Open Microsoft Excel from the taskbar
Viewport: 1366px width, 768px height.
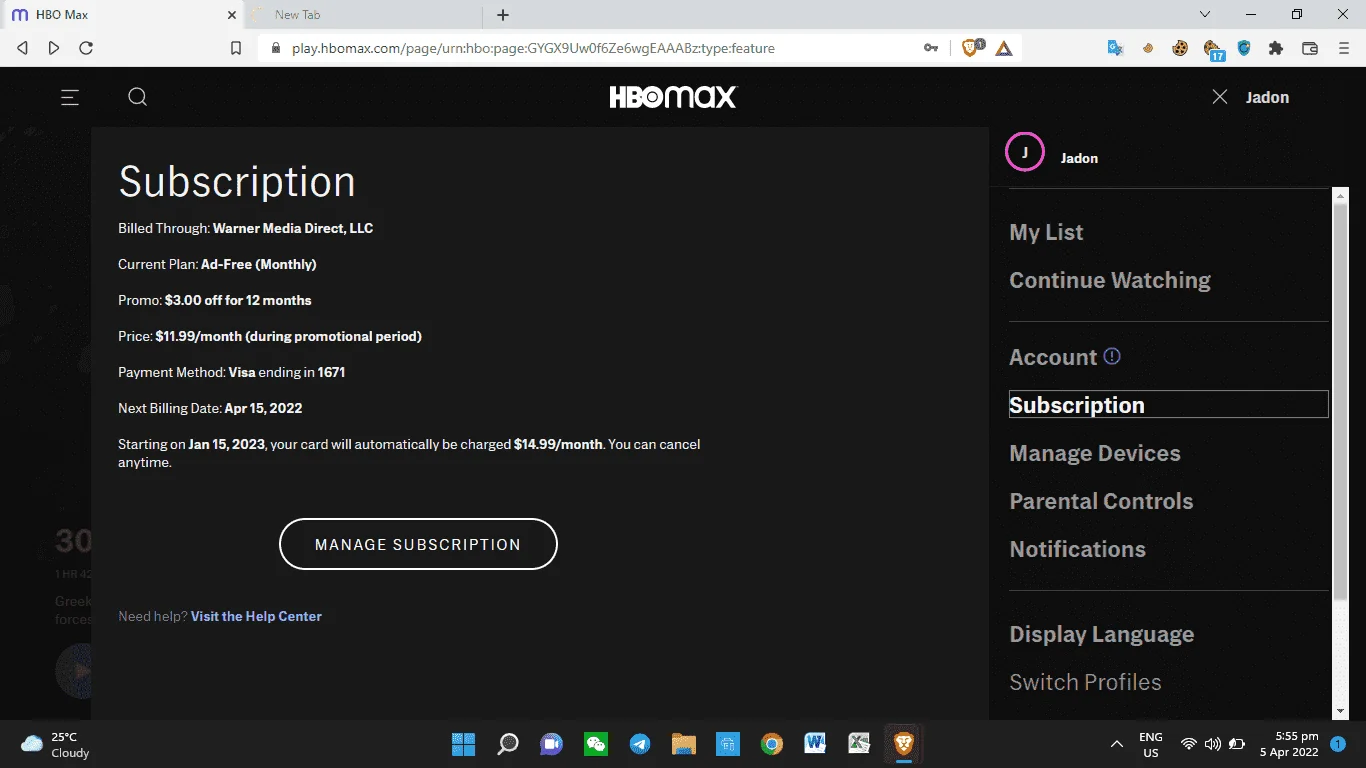[x=859, y=744]
